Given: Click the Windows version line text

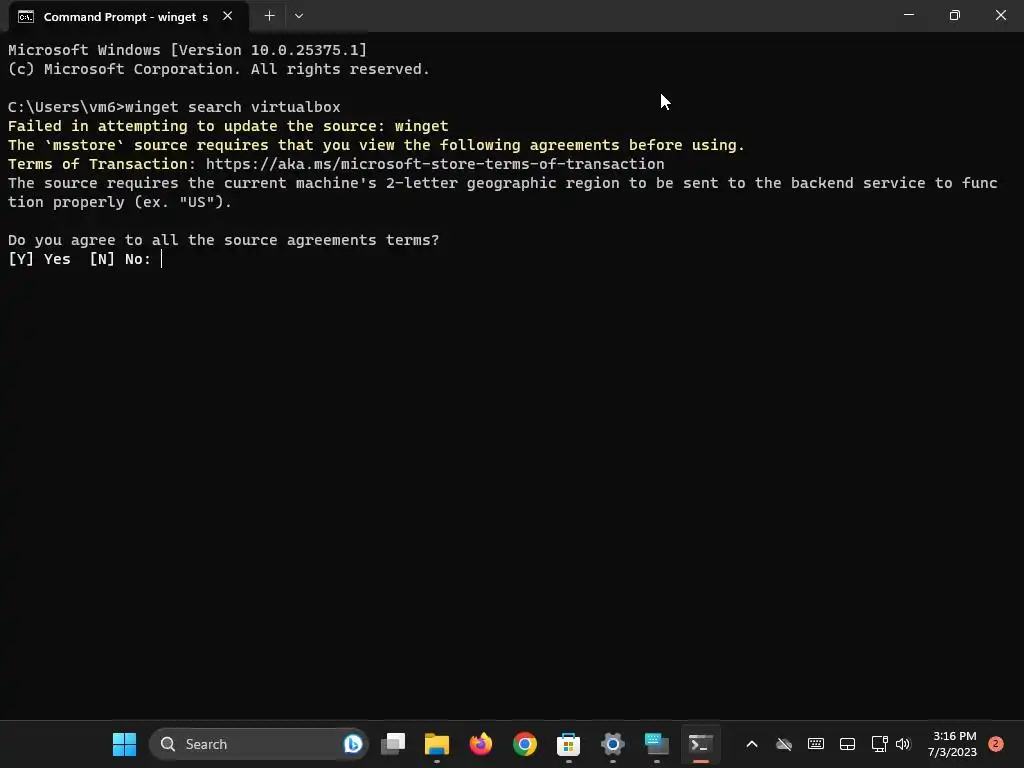Looking at the screenshot, I should [x=187, y=50].
